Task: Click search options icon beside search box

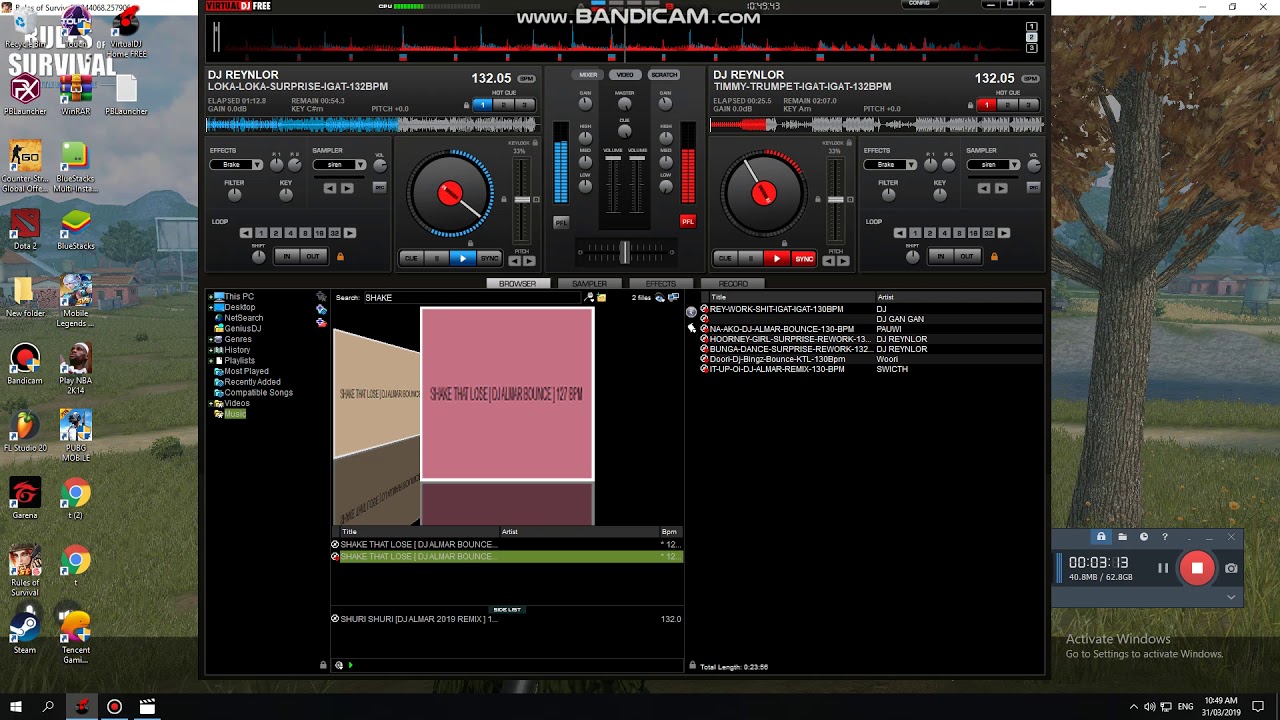Action: pos(589,298)
